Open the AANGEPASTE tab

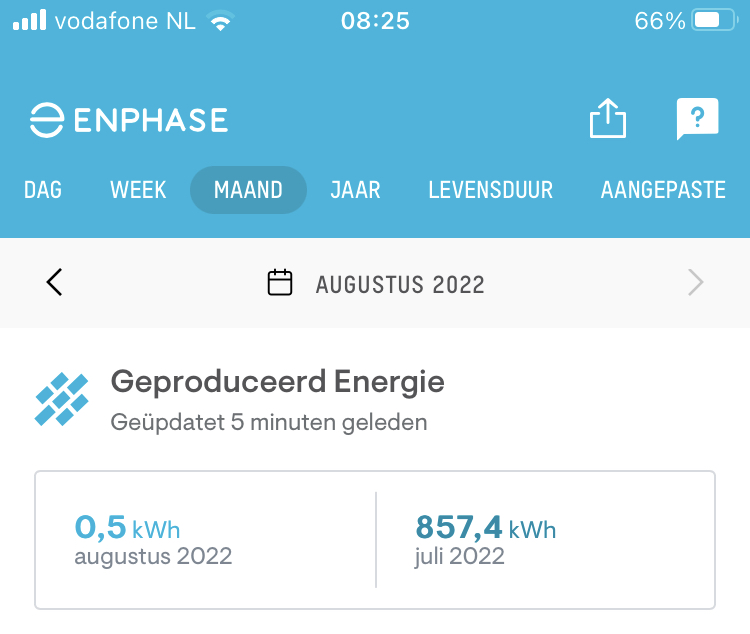point(663,190)
